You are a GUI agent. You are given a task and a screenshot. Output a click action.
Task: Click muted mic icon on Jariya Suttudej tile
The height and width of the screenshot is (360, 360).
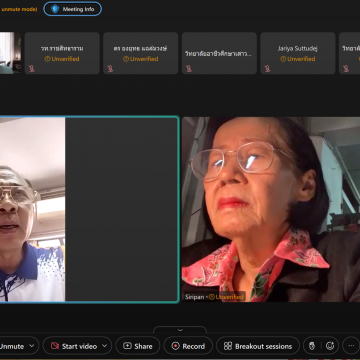point(267,68)
